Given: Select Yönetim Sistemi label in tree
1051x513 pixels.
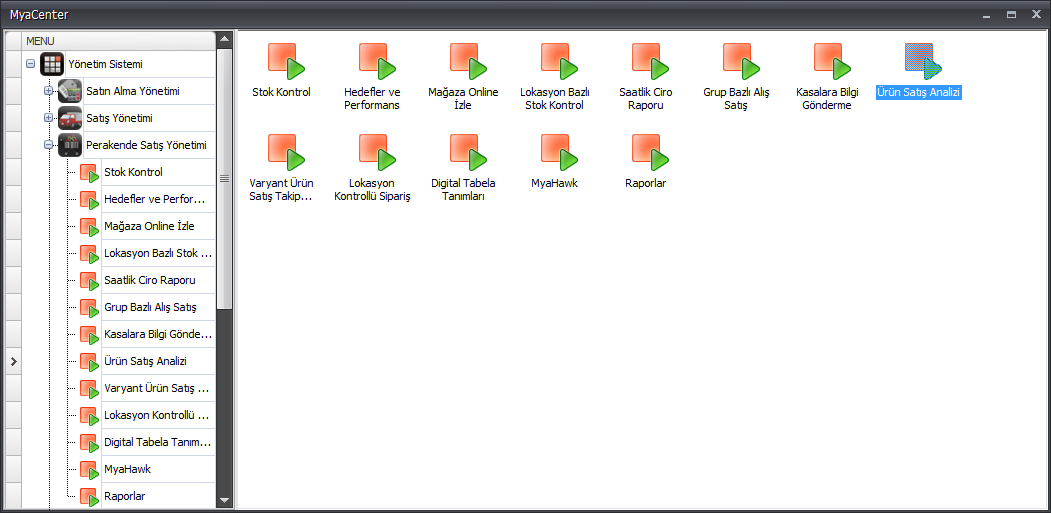Looking at the screenshot, I should click(105, 64).
